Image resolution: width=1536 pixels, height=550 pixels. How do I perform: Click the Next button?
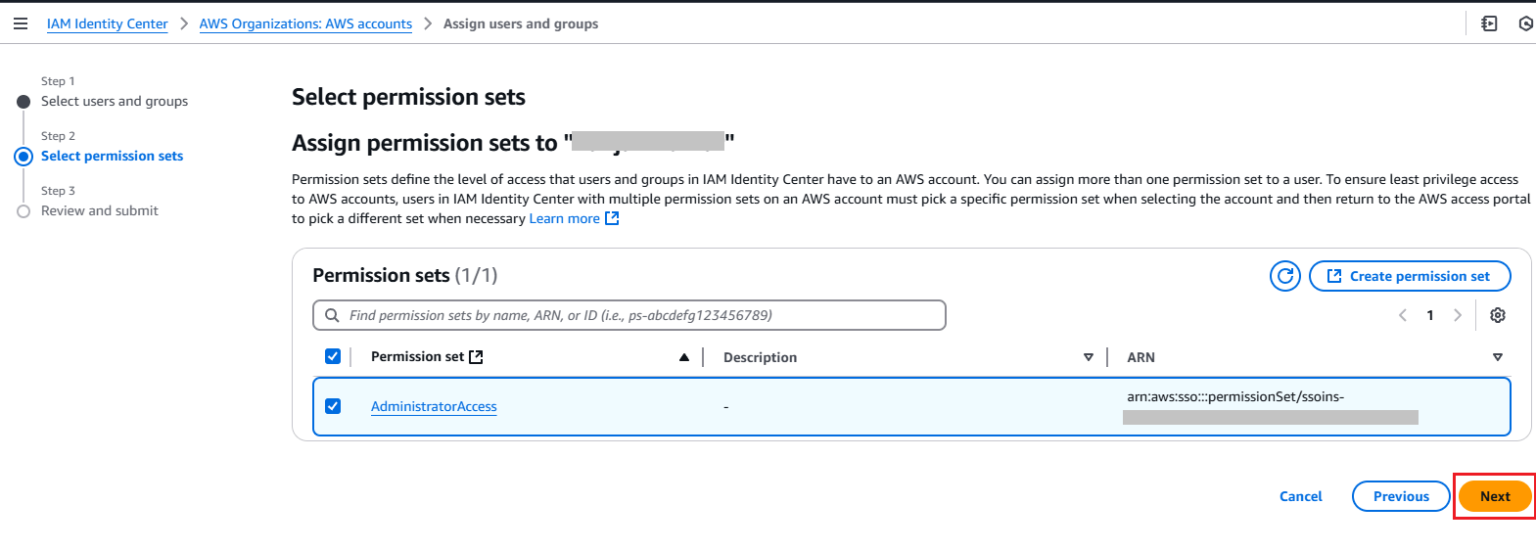tap(1495, 496)
